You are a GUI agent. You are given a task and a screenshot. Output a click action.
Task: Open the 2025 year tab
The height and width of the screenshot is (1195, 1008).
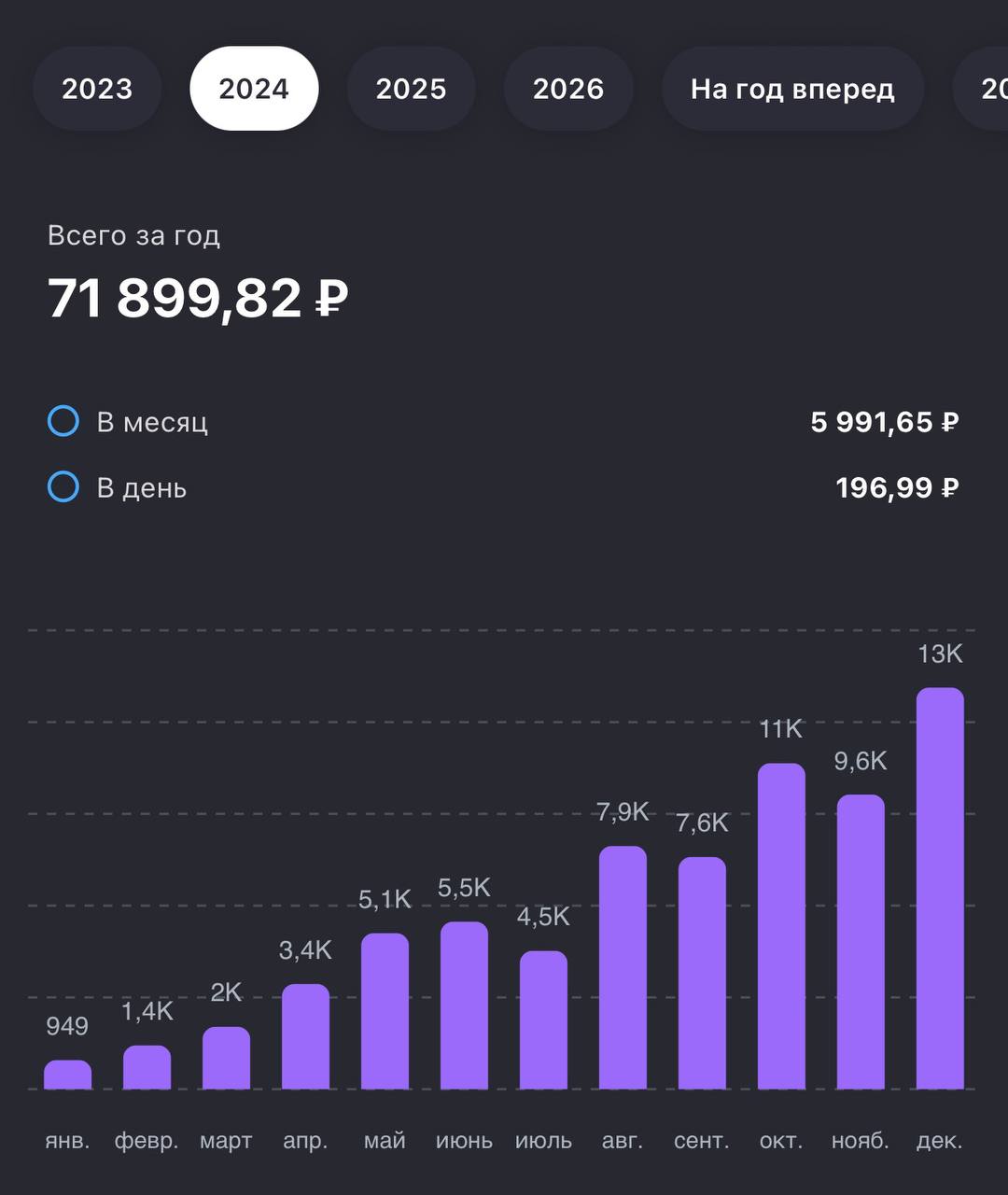411,89
